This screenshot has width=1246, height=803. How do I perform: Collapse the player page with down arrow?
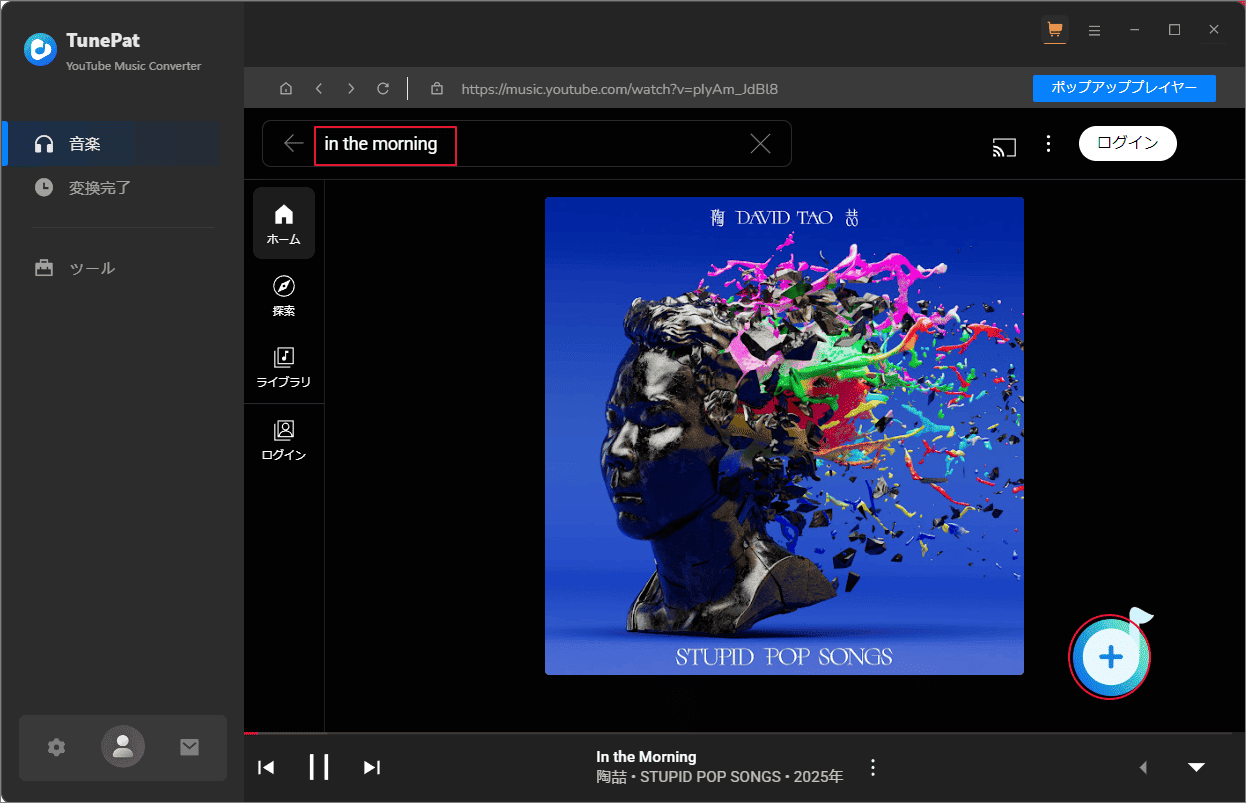(x=1196, y=767)
